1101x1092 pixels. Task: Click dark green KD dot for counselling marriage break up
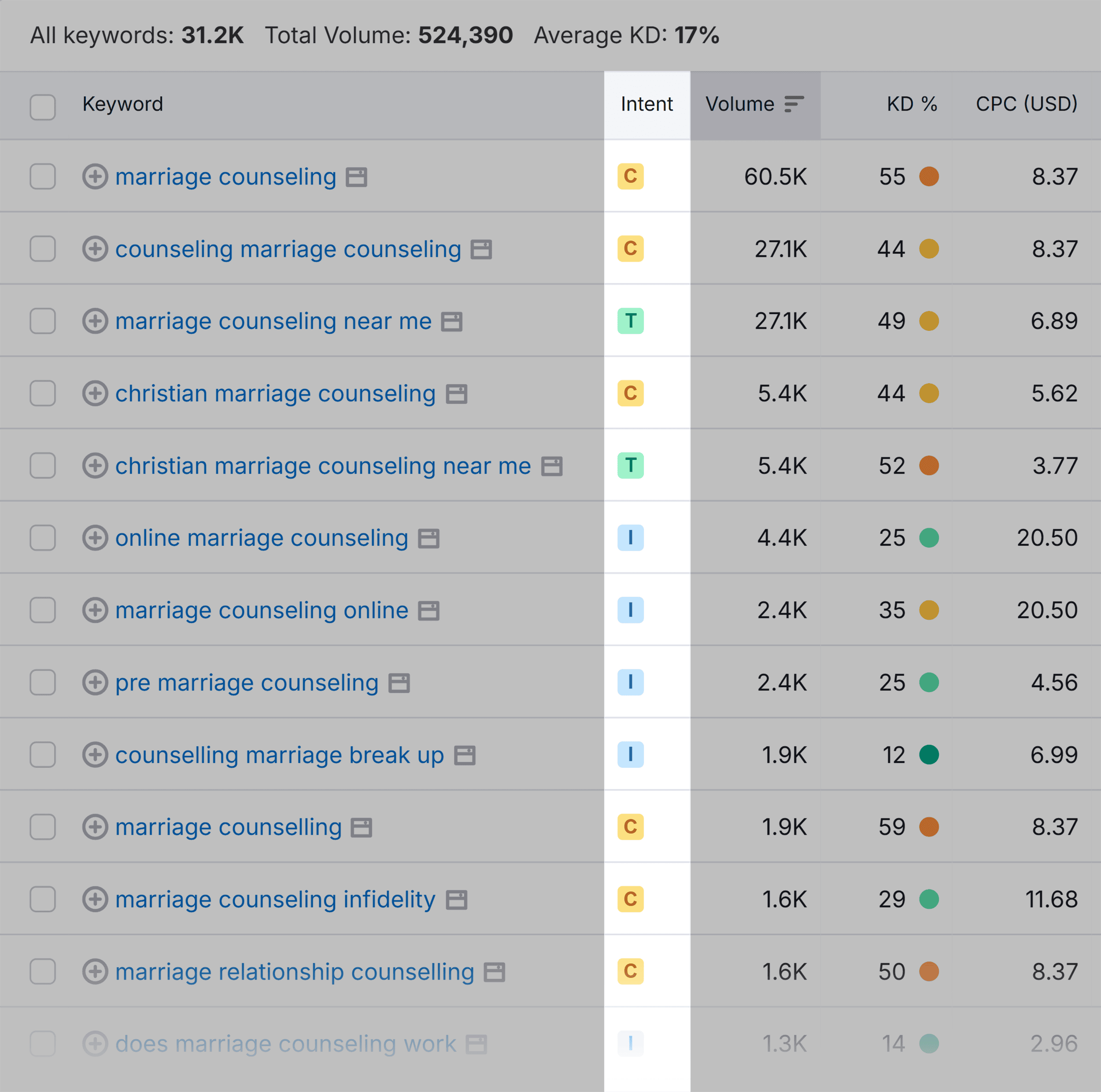pyautogui.click(x=929, y=755)
